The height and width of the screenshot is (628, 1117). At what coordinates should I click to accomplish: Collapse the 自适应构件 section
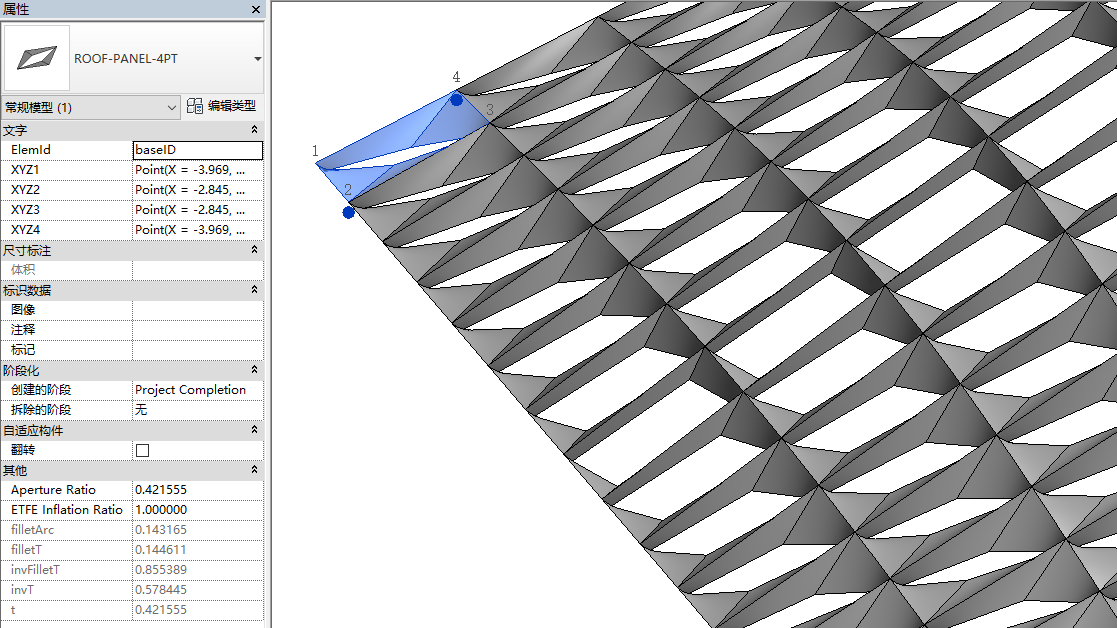click(x=254, y=429)
